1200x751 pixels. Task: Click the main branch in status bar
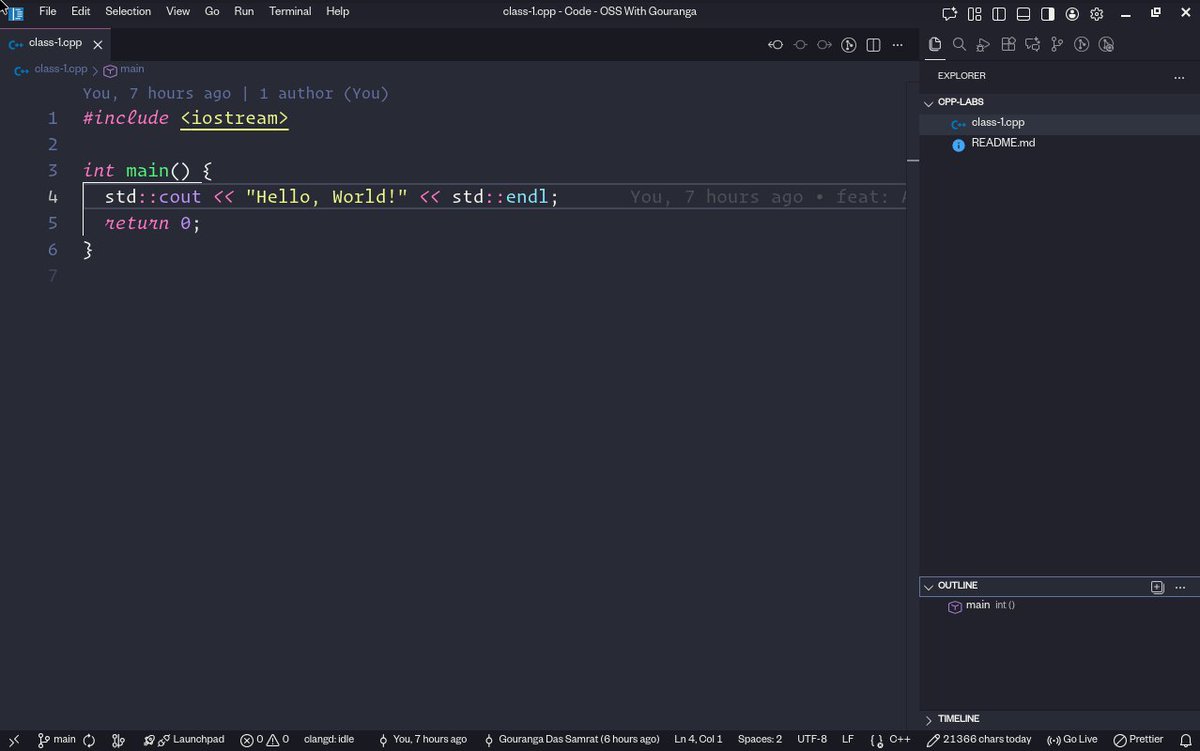point(57,740)
